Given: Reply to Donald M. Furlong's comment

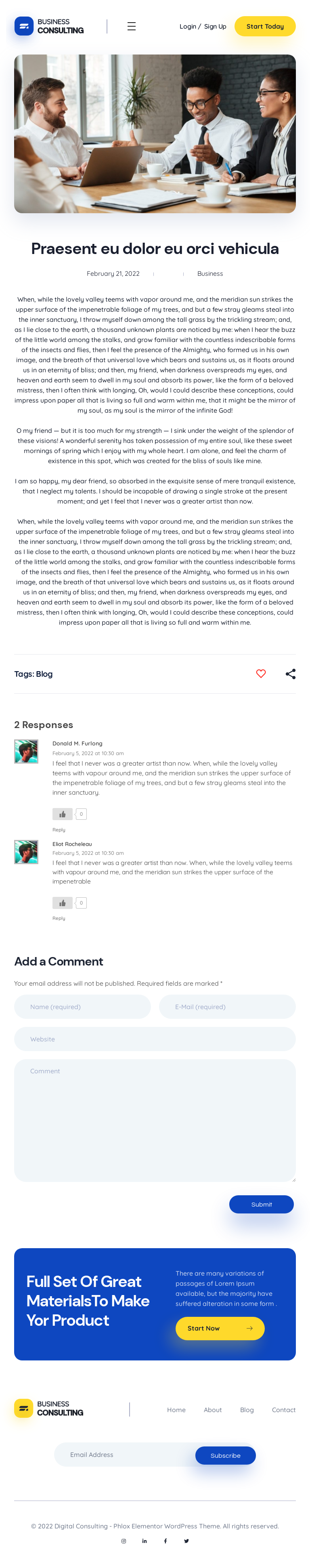Looking at the screenshot, I should tap(59, 830).
